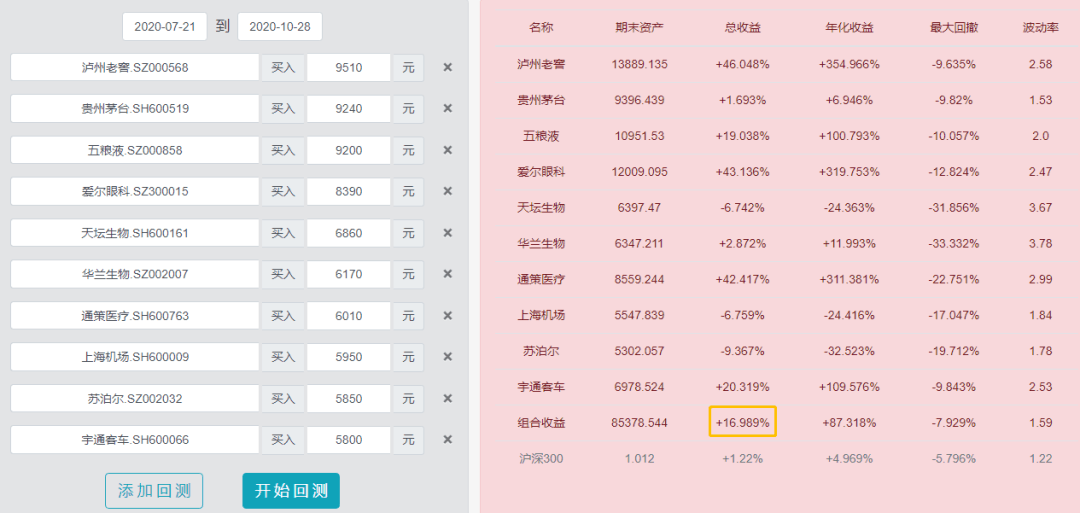
Task: Focus amount field showing 6860
Action: 349,233
